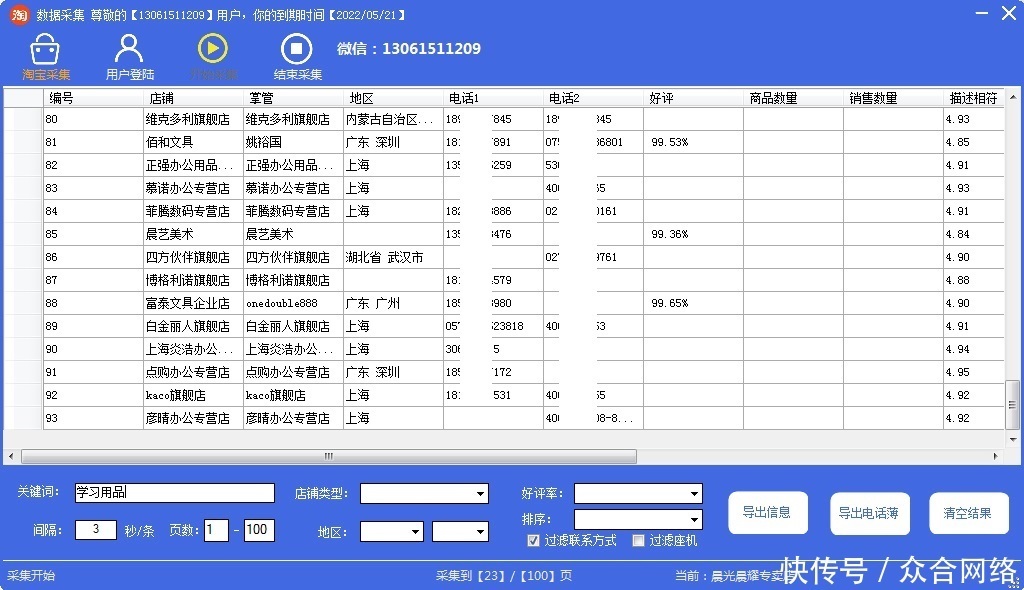The image size is (1024, 590).
Task: Click the 淘宝采集 shopping bag icon
Action: [x=44, y=48]
